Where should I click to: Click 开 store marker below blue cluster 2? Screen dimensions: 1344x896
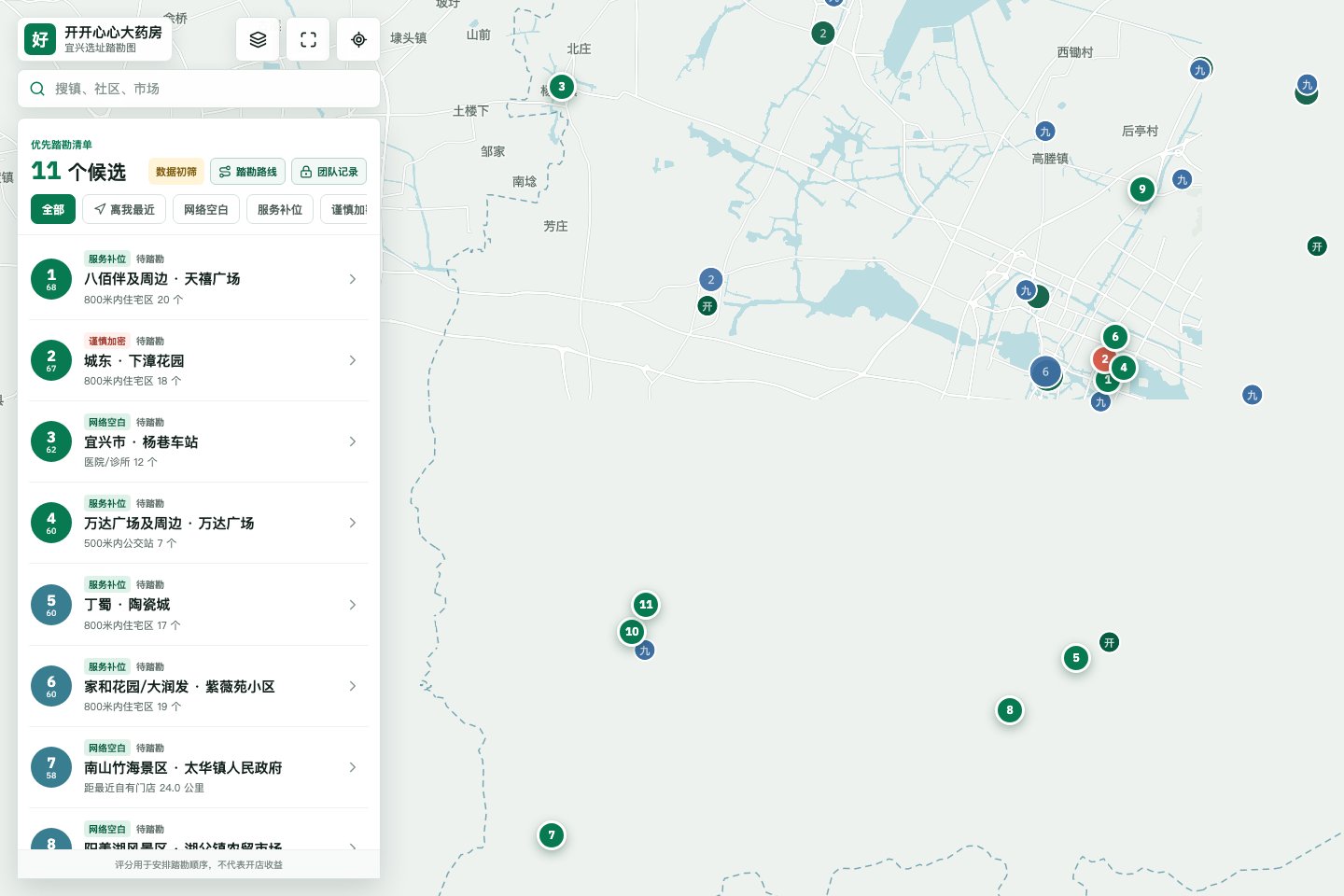tap(707, 306)
